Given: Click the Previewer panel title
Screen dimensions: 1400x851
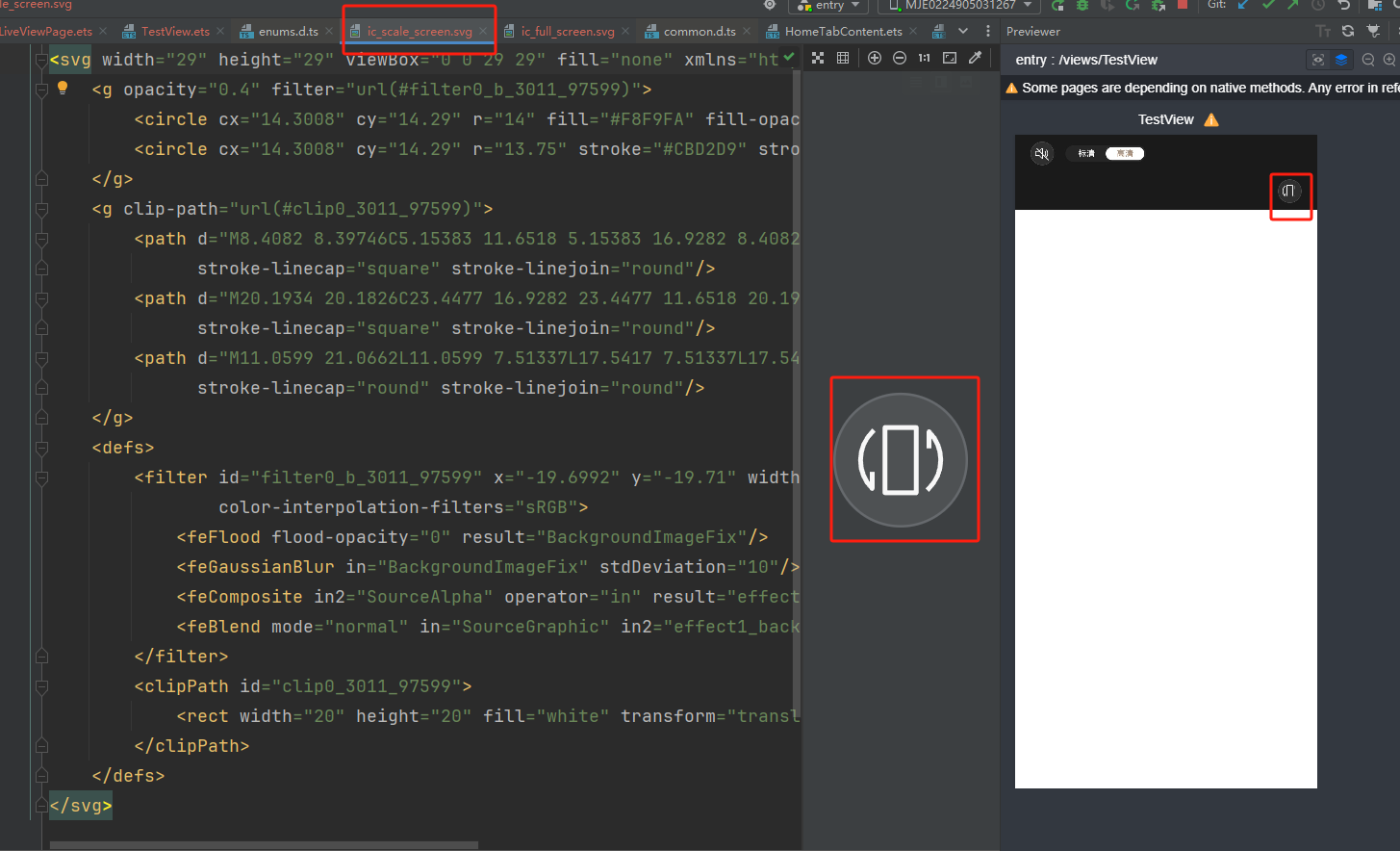Looking at the screenshot, I should coord(1033,32).
